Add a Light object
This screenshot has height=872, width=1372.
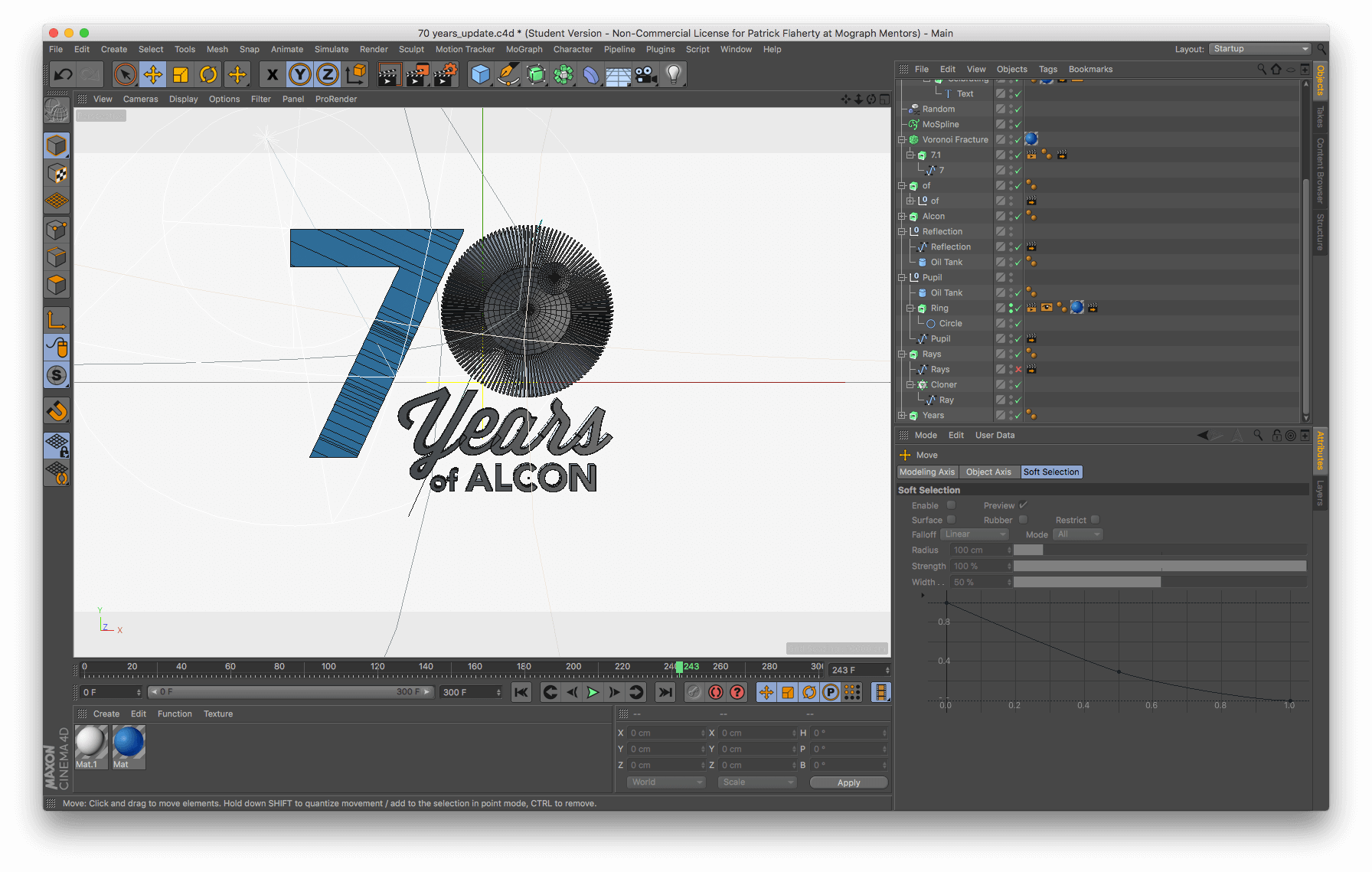(674, 74)
